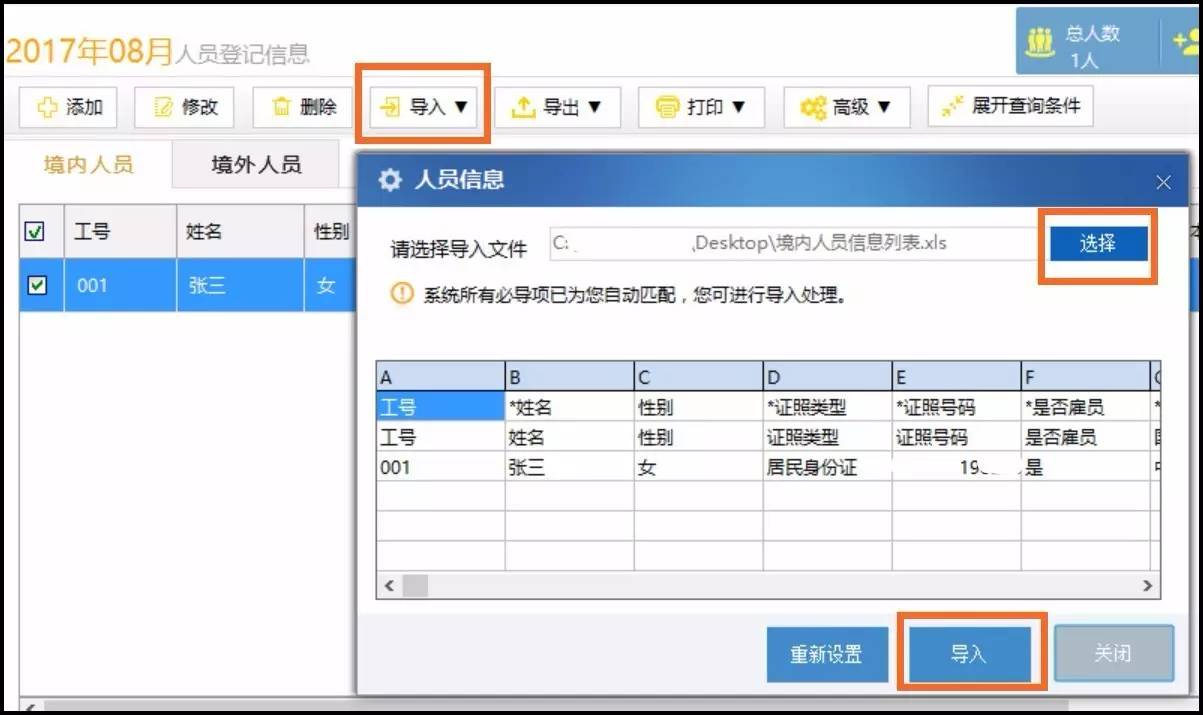Click the right arrow of horizontal scrollbar
Screen dimensions: 1203x715
1147,586
